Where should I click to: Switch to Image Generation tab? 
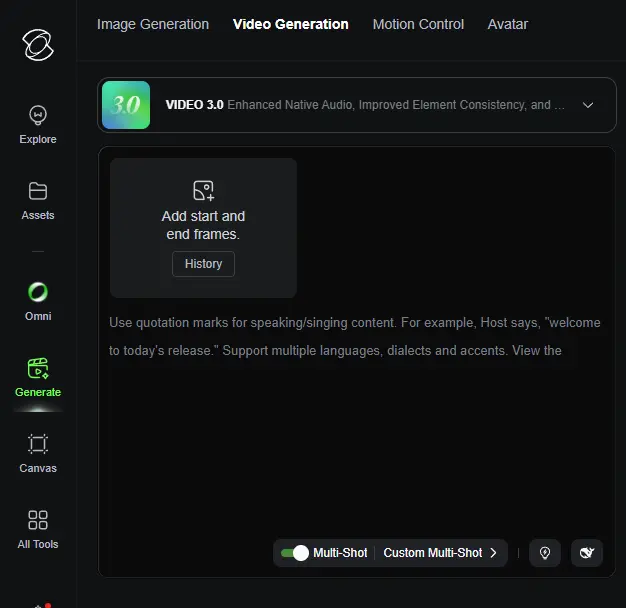point(153,24)
